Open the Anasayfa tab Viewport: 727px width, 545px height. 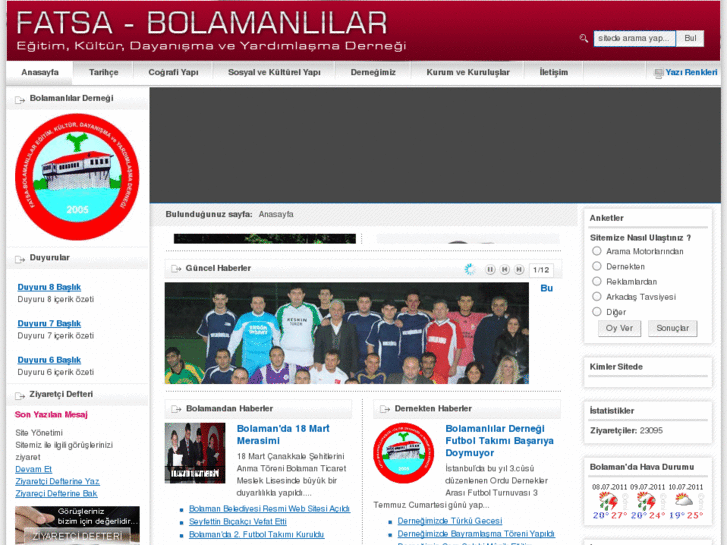pos(40,72)
